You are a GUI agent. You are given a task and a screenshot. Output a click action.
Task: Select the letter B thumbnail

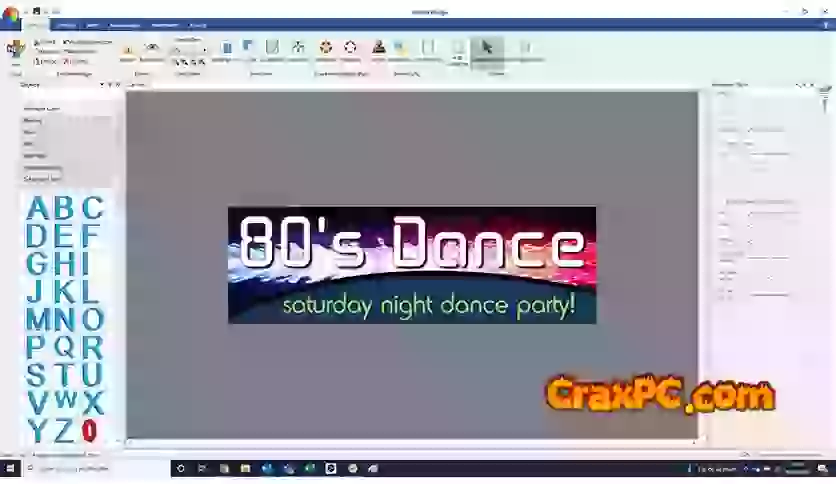[64, 208]
